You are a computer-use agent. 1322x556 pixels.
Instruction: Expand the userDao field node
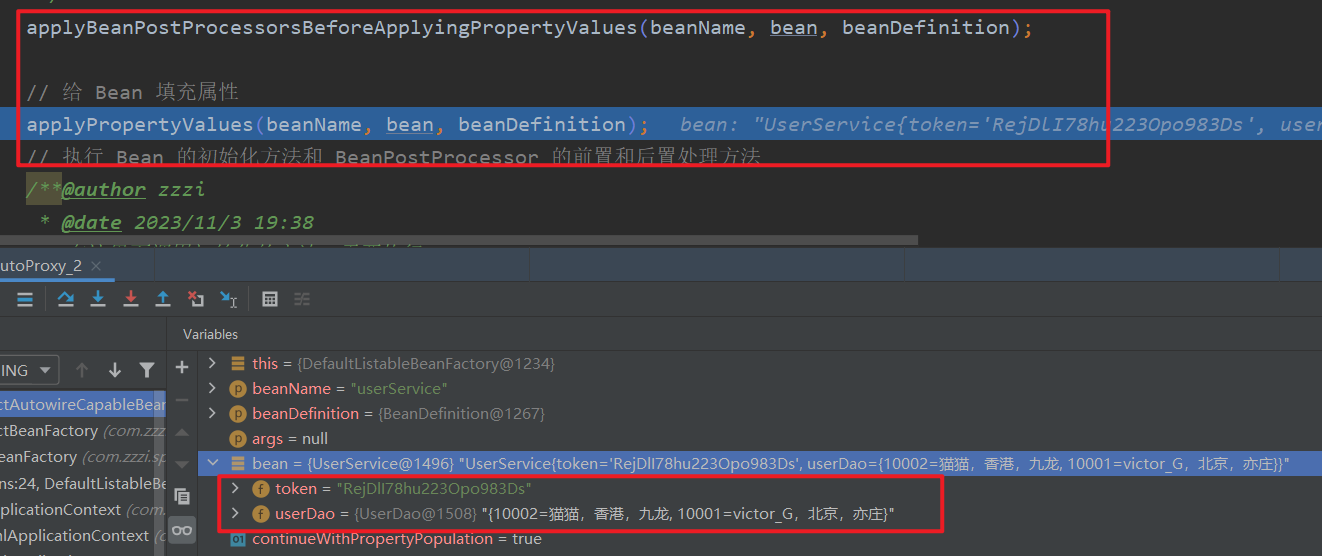[235, 514]
